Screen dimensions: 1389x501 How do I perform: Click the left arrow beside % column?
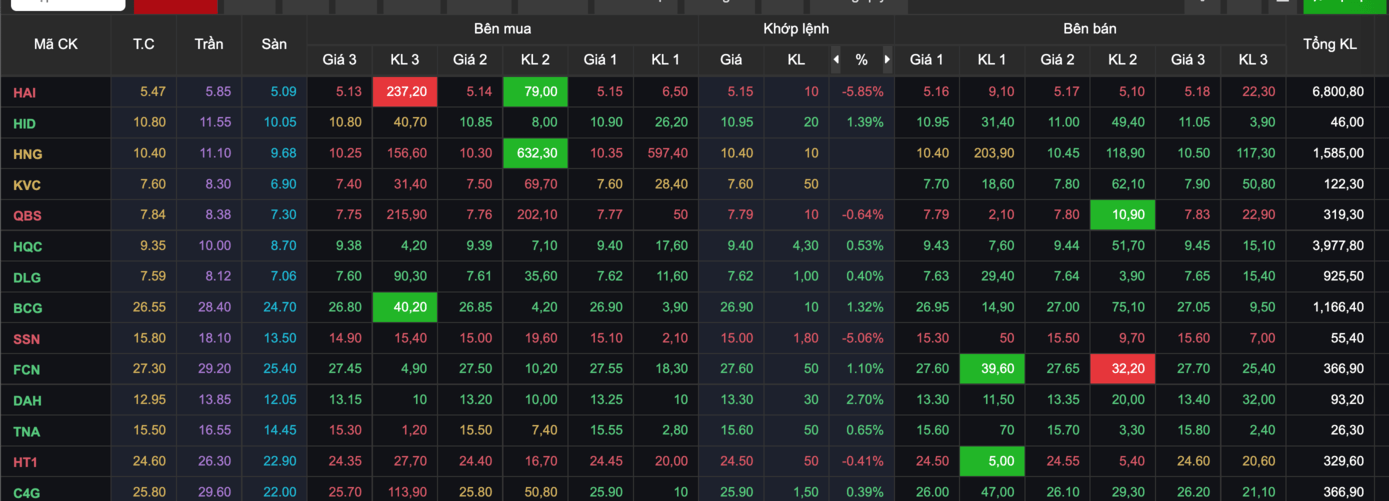(x=836, y=60)
